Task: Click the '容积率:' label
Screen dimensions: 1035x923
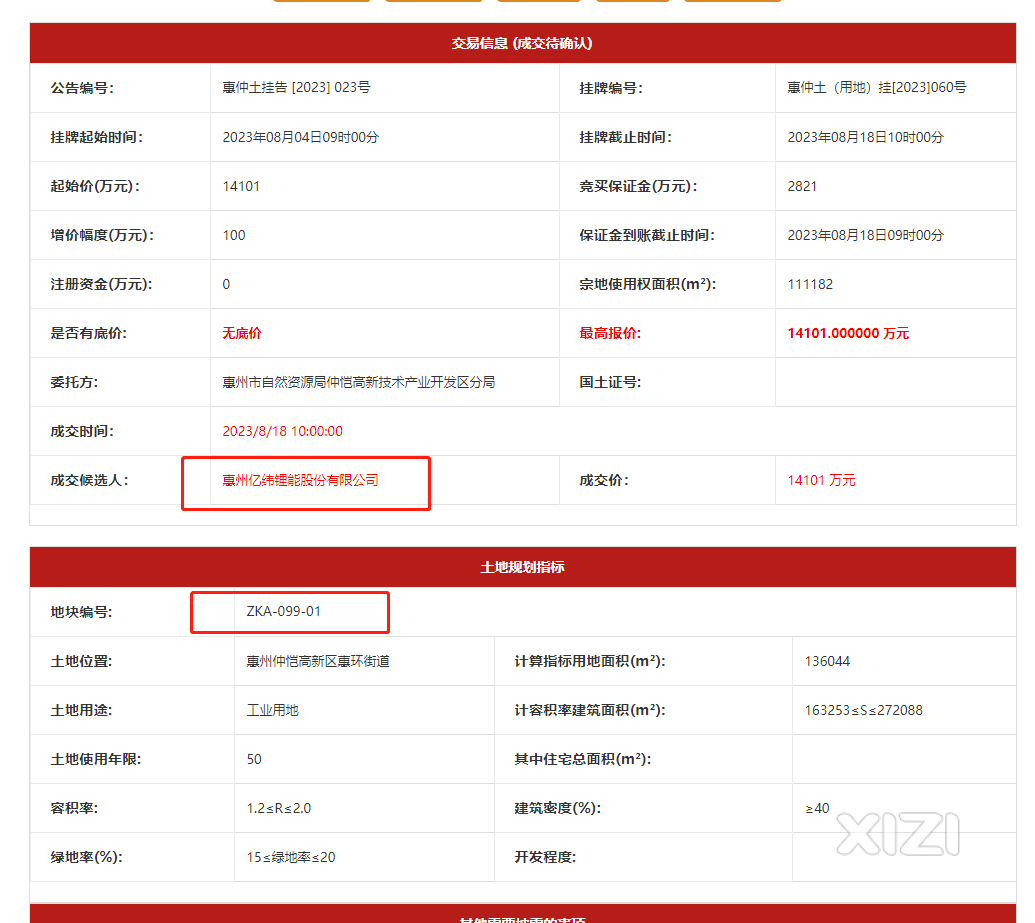Action: pos(75,808)
